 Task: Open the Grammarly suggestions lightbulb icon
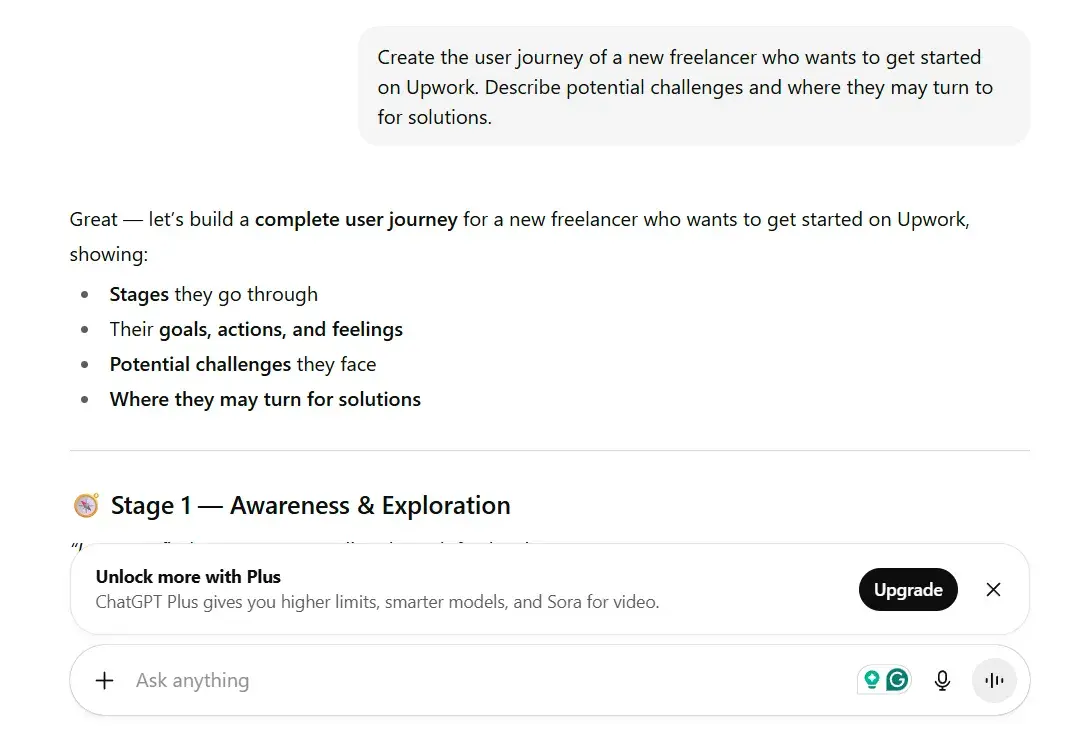click(871, 679)
